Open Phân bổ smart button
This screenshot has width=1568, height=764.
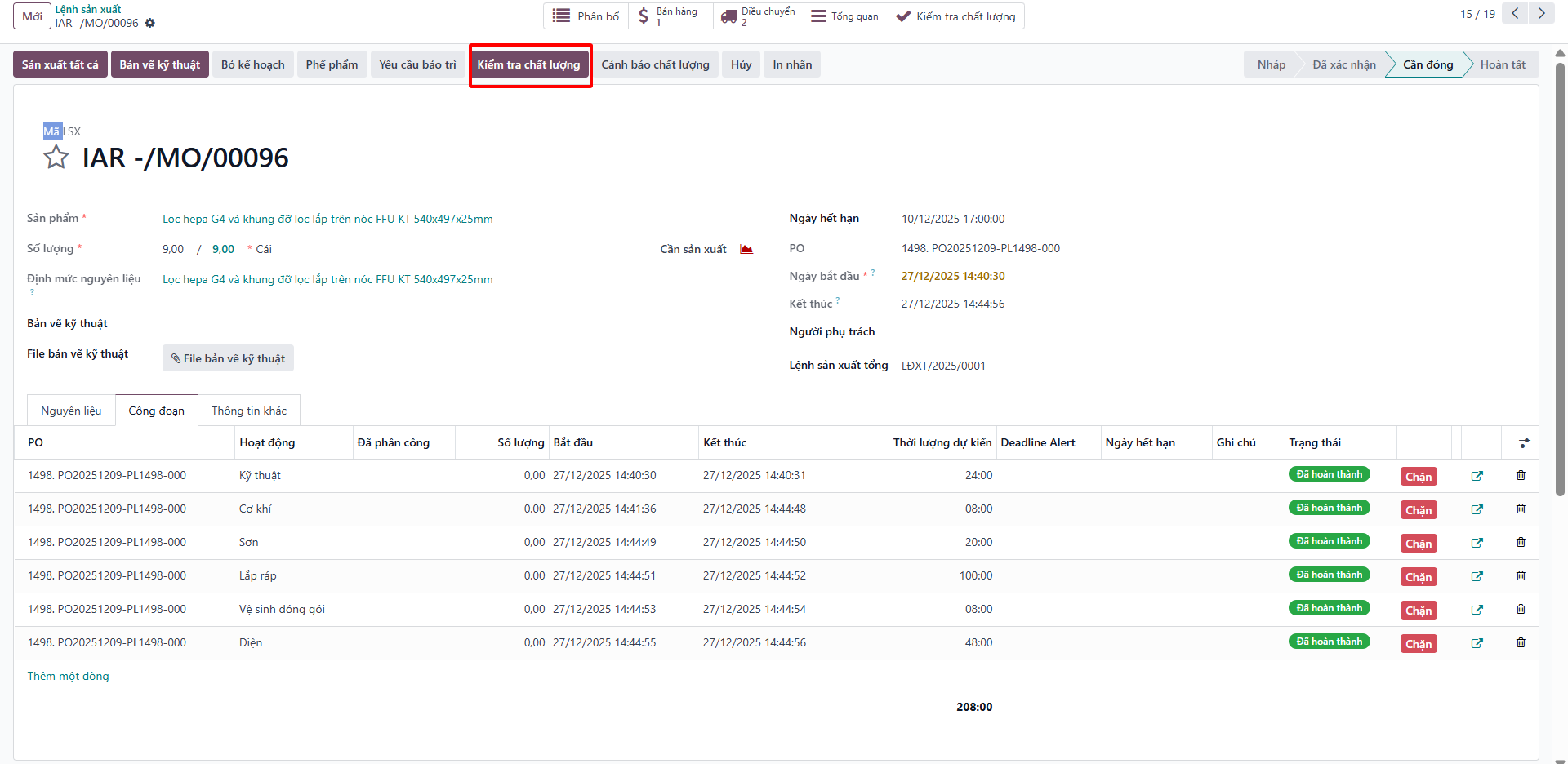click(586, 16)
